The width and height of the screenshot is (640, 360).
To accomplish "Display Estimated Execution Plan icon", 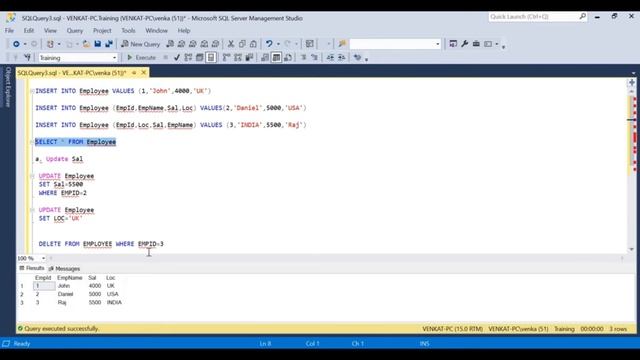I will [x=188, y=58].
